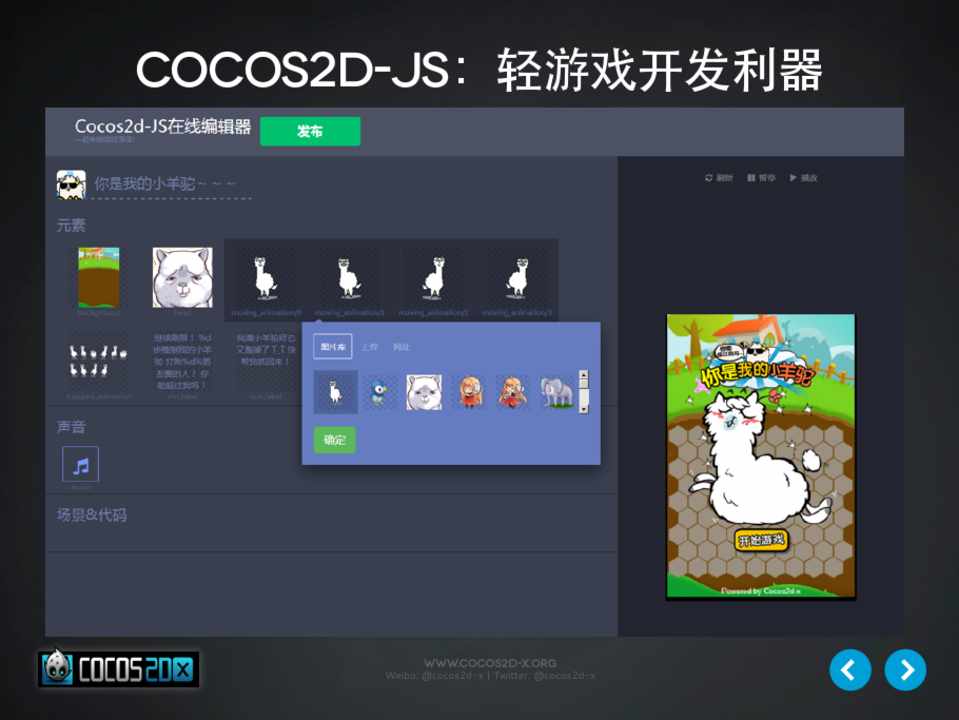The width and height of the screenshot is (959, 720).
Task: Select the grass and dirt background element
Action: tap(99, 277)
